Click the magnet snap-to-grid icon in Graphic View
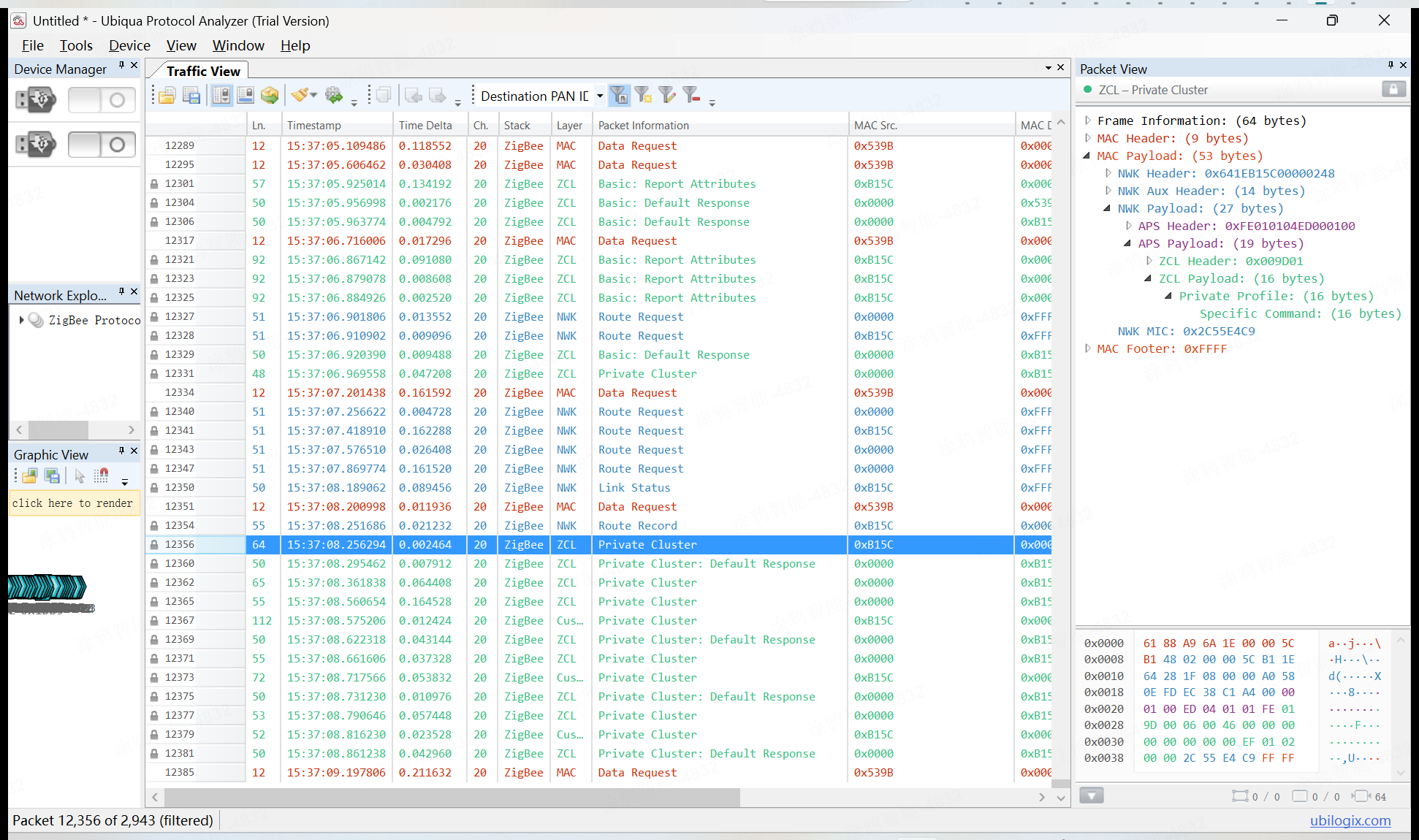 102,476
